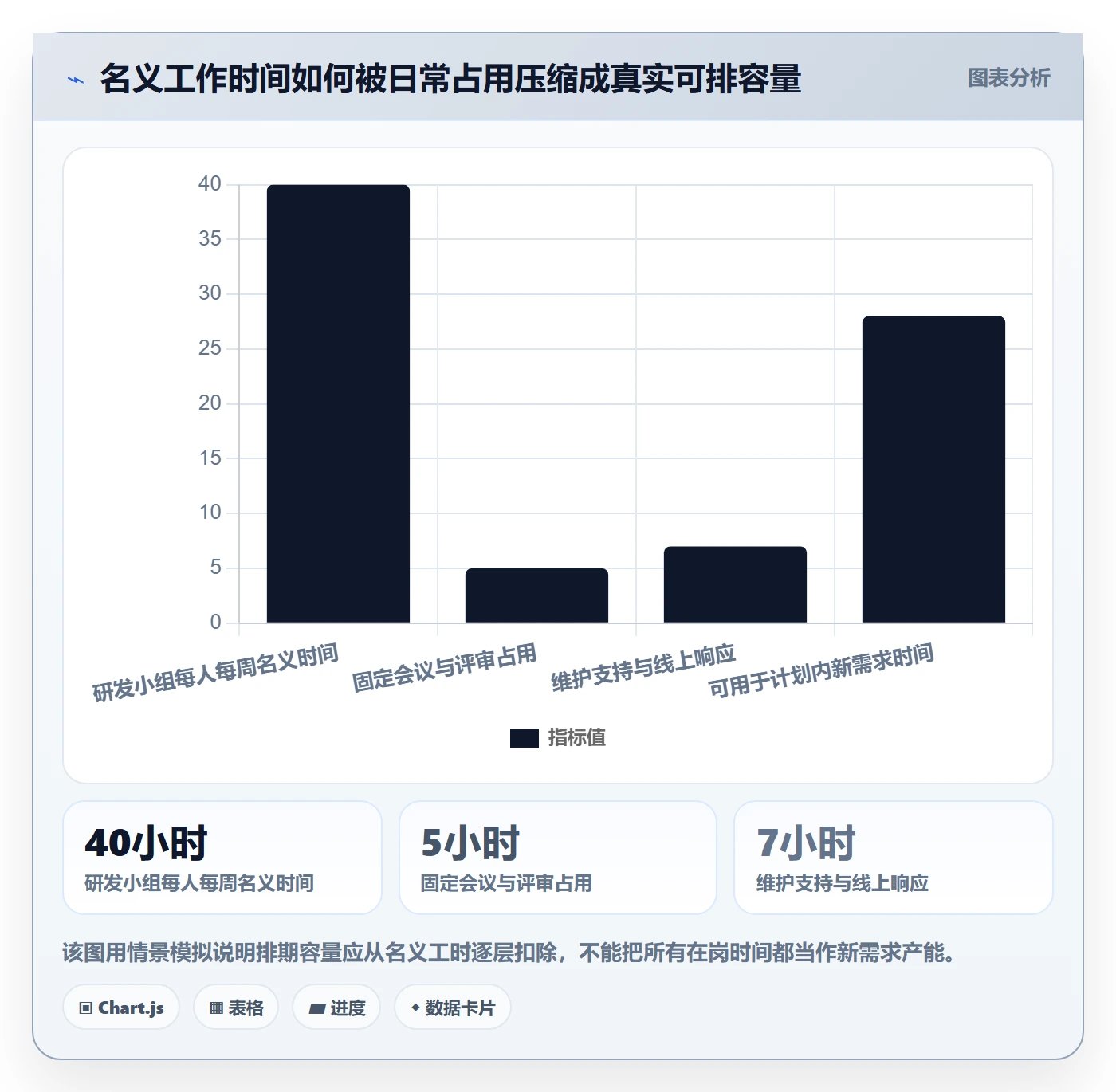
Task: Click the Chart.js tag chip
Action: point(121,1008)
